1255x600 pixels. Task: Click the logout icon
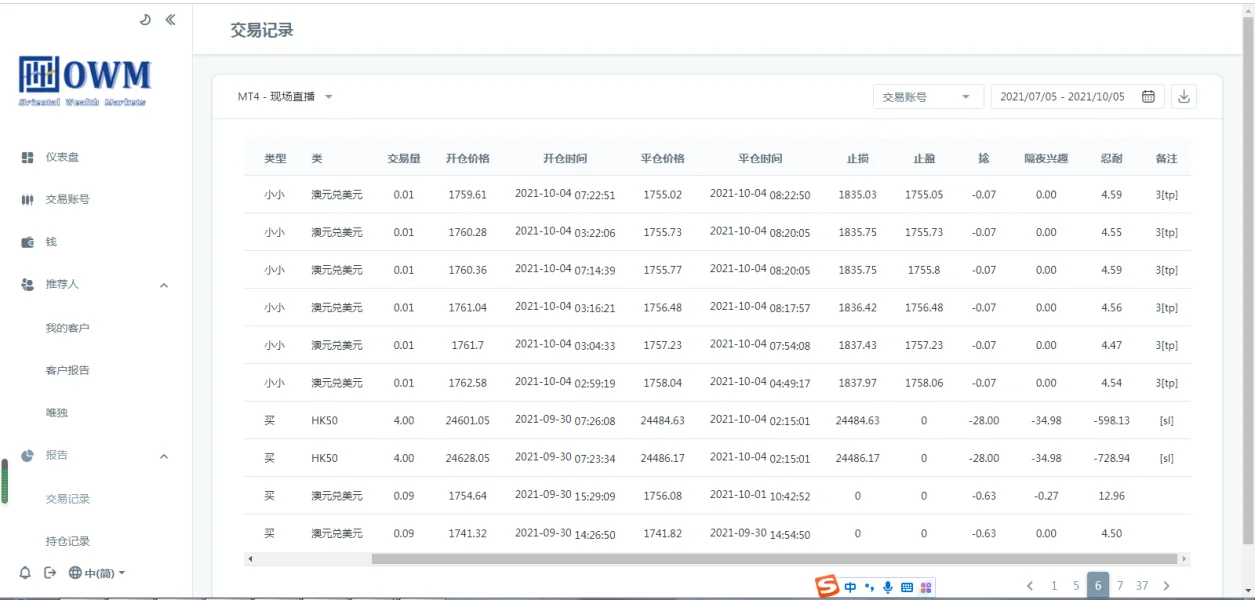click(50, 573)
